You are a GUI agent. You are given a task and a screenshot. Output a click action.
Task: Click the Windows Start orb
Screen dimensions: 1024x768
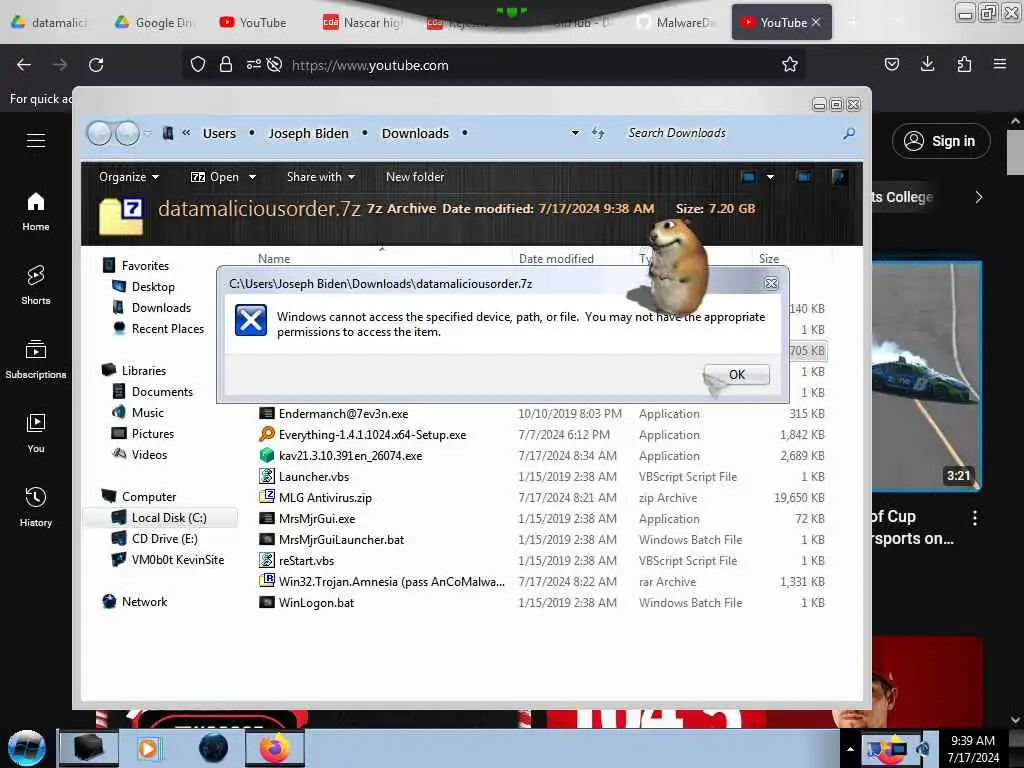coord(27,748)
